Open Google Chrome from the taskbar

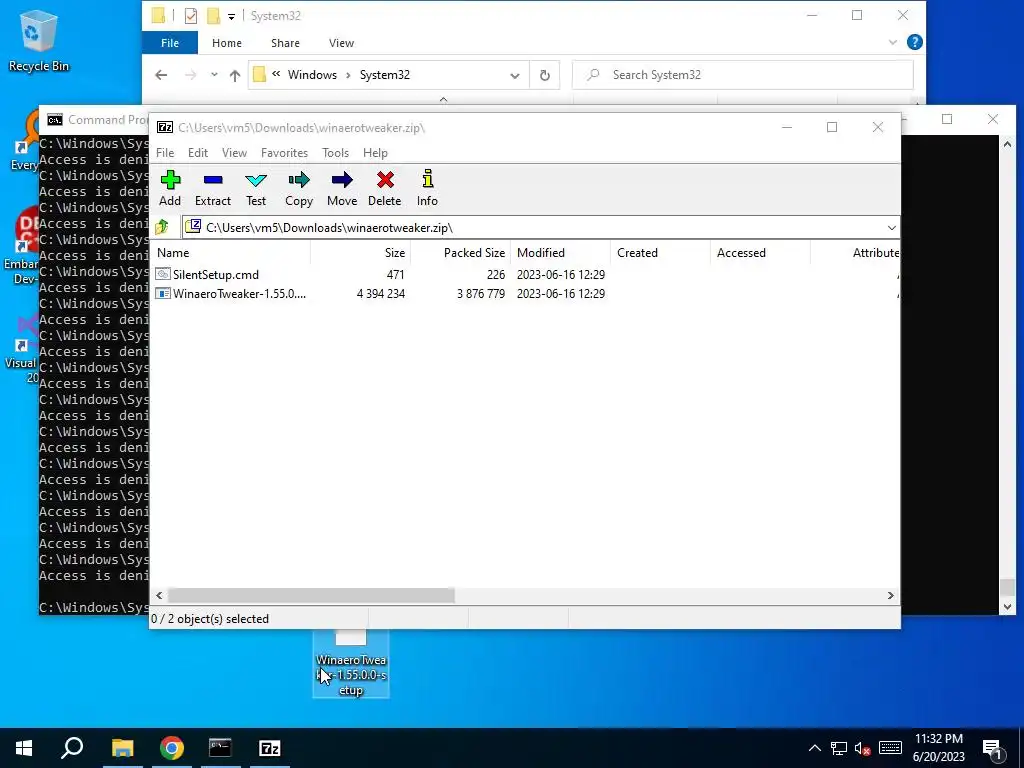pos(172,748)
